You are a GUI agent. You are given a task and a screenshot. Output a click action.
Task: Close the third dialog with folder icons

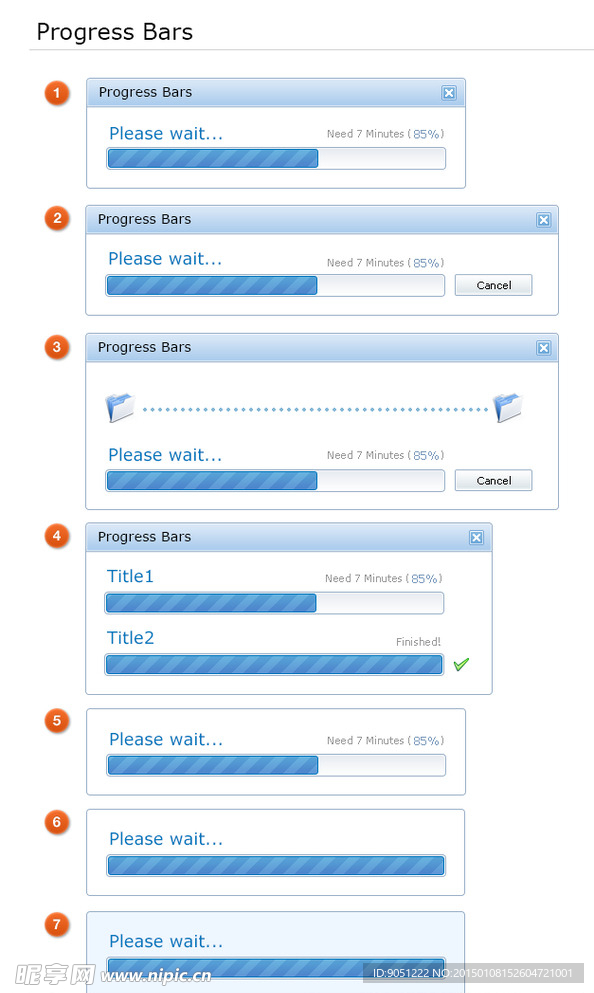543,348
